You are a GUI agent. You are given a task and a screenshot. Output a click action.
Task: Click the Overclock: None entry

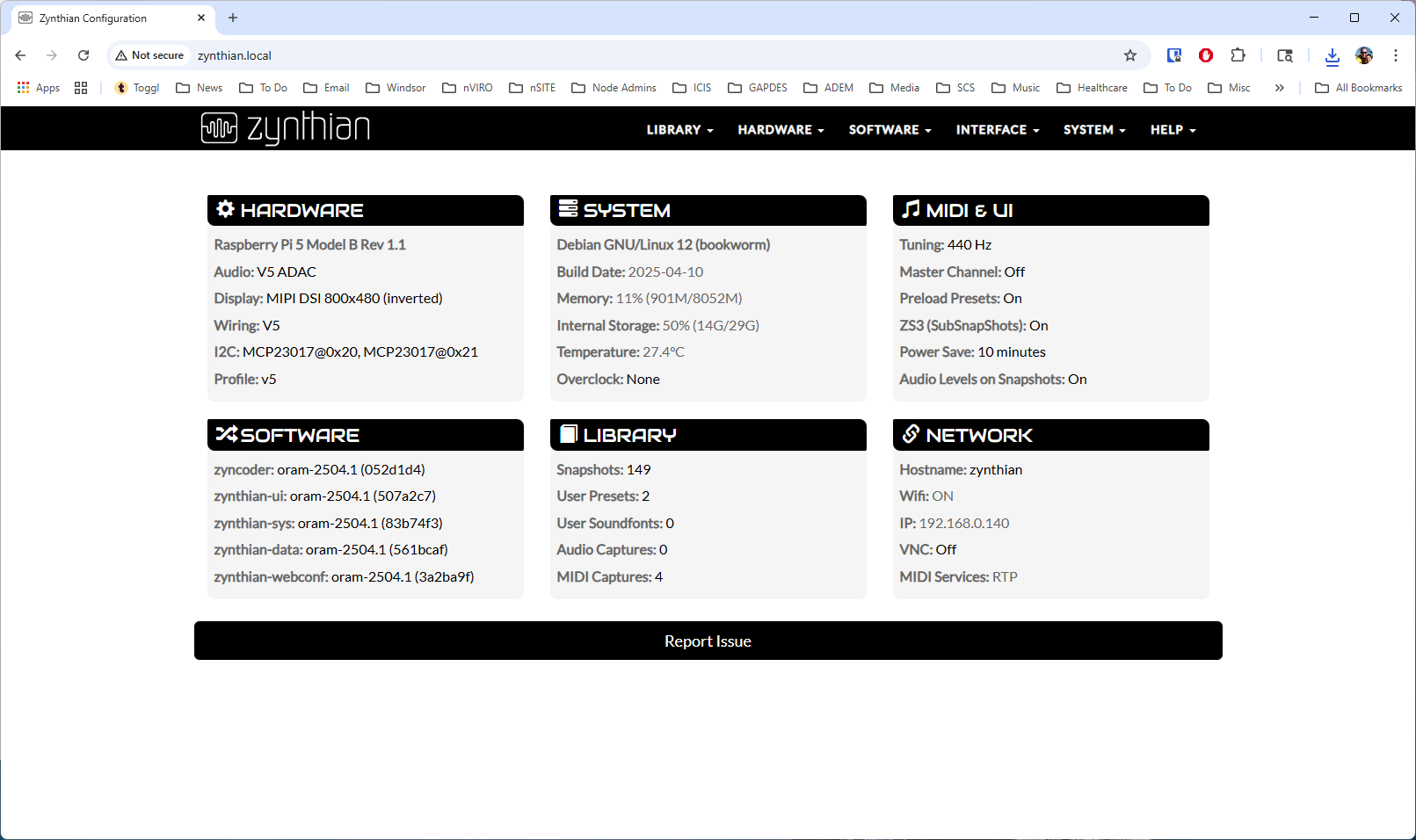tap(608, 379)
